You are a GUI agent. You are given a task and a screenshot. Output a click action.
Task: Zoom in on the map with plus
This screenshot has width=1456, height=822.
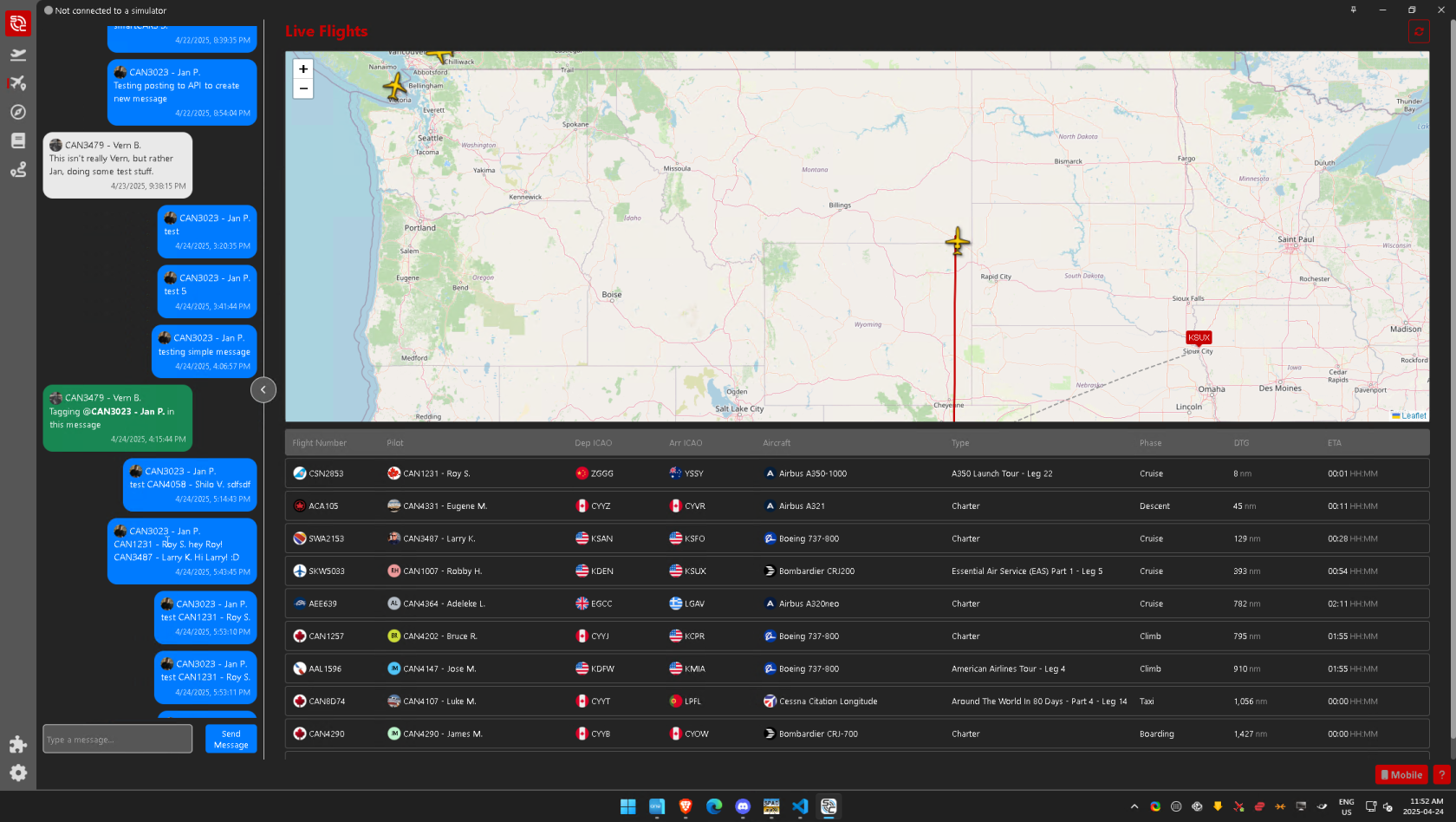point(303,69)
